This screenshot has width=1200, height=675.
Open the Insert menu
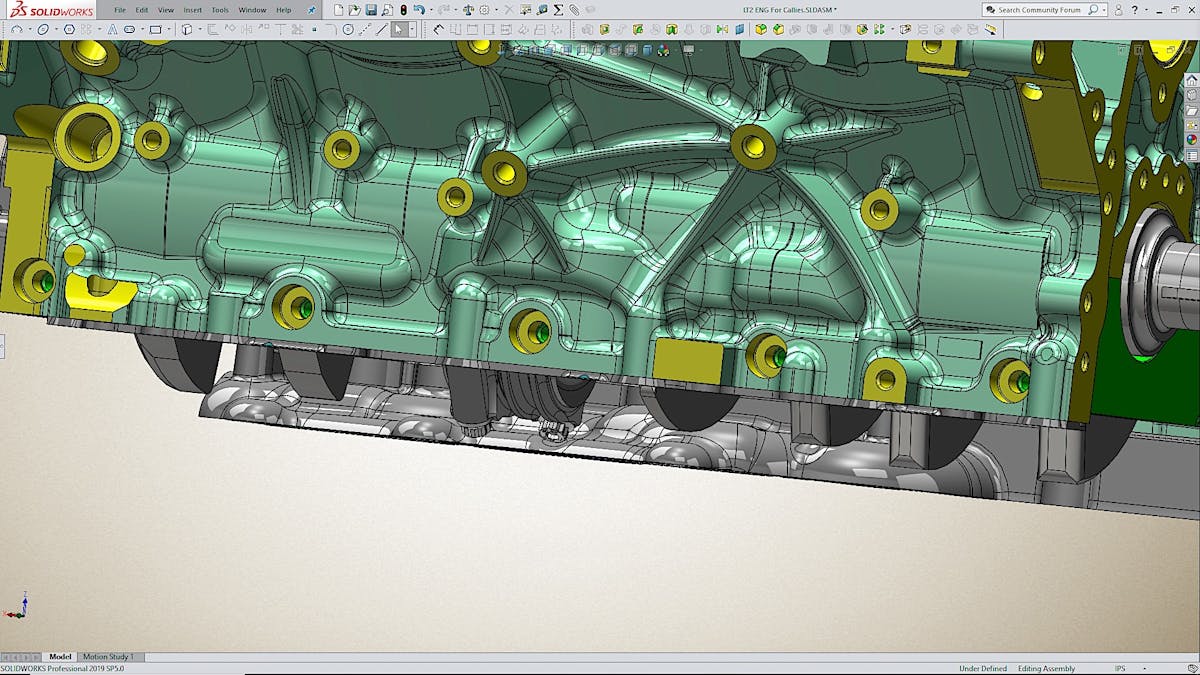click(x=192, y=10)
